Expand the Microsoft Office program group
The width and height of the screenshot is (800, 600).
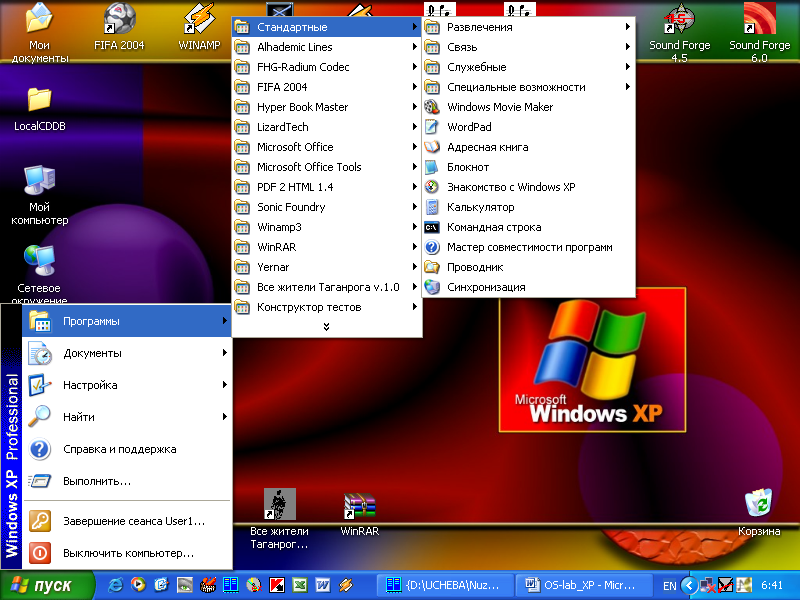pyautogui.click(x=327, y=147)
